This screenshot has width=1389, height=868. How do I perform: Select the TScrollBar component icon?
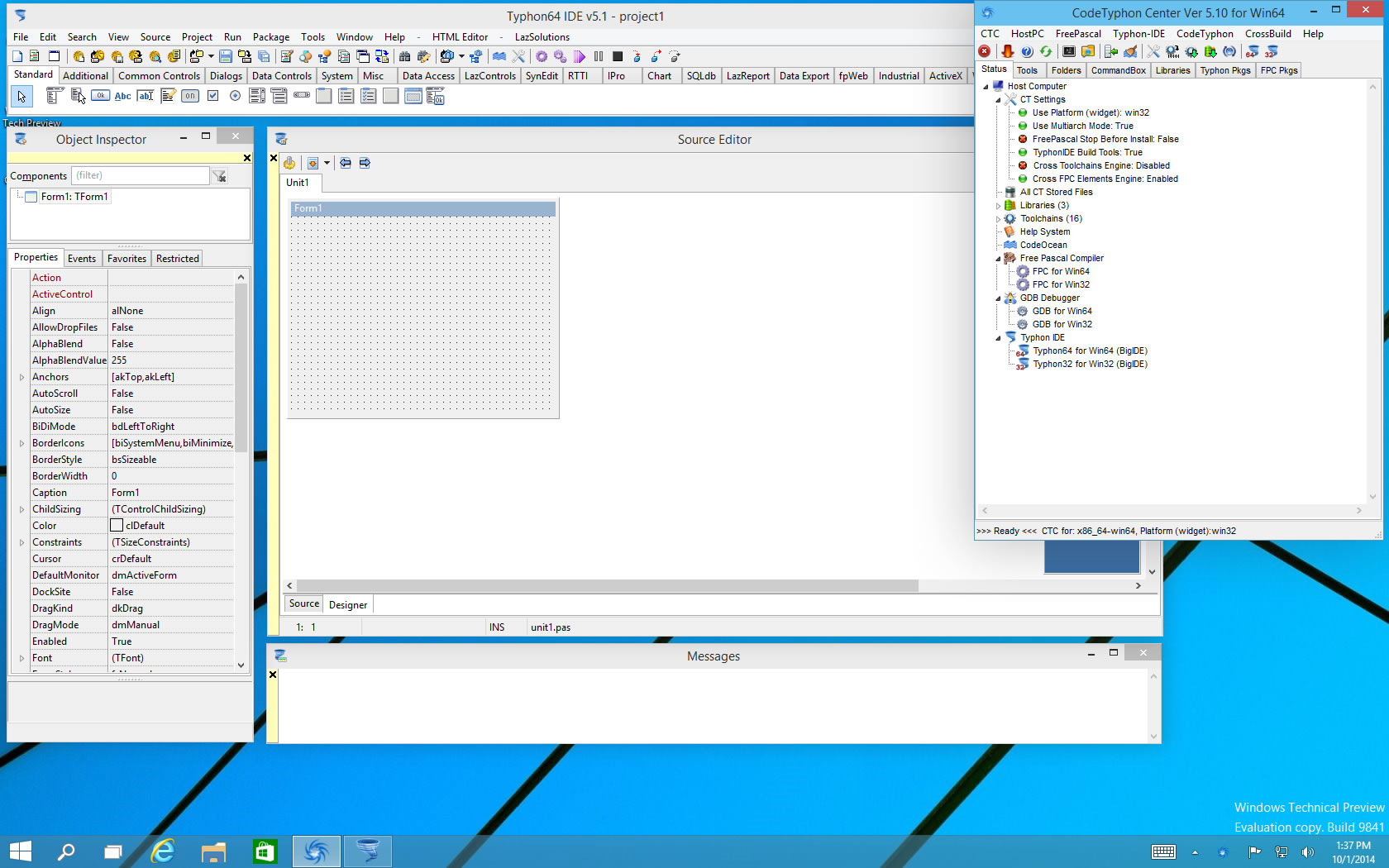click(302, 96)
